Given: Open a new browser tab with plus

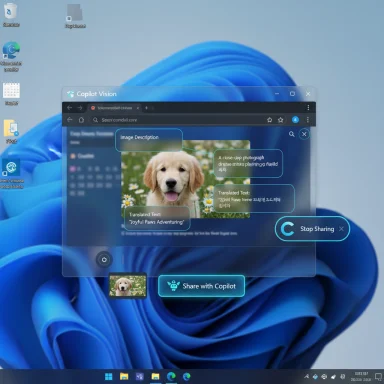Looking at the screenshot, I should point(146,108).
